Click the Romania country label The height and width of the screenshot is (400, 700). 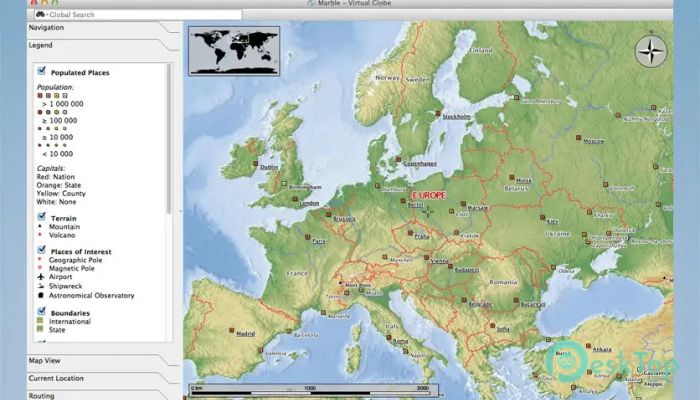click(x=503, y=282)
